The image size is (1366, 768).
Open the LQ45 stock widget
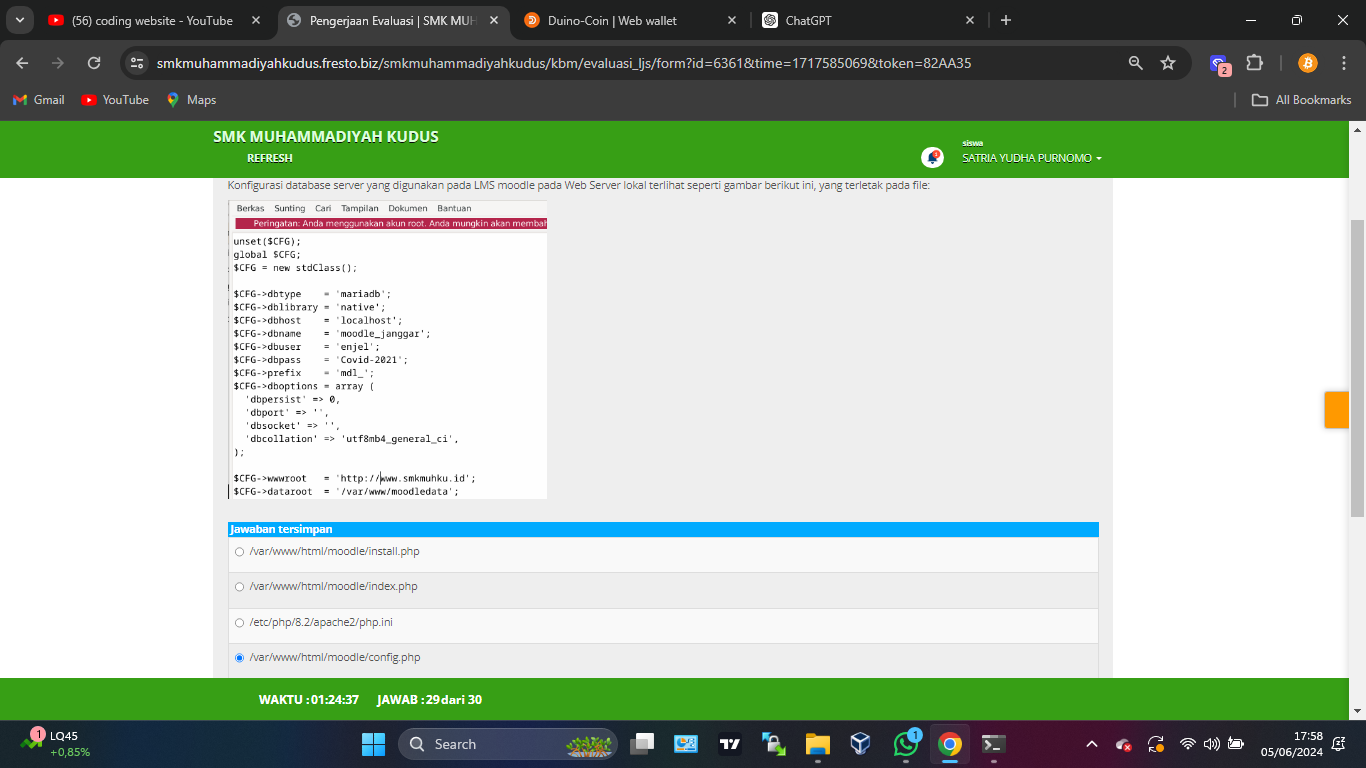coord(58,744)
